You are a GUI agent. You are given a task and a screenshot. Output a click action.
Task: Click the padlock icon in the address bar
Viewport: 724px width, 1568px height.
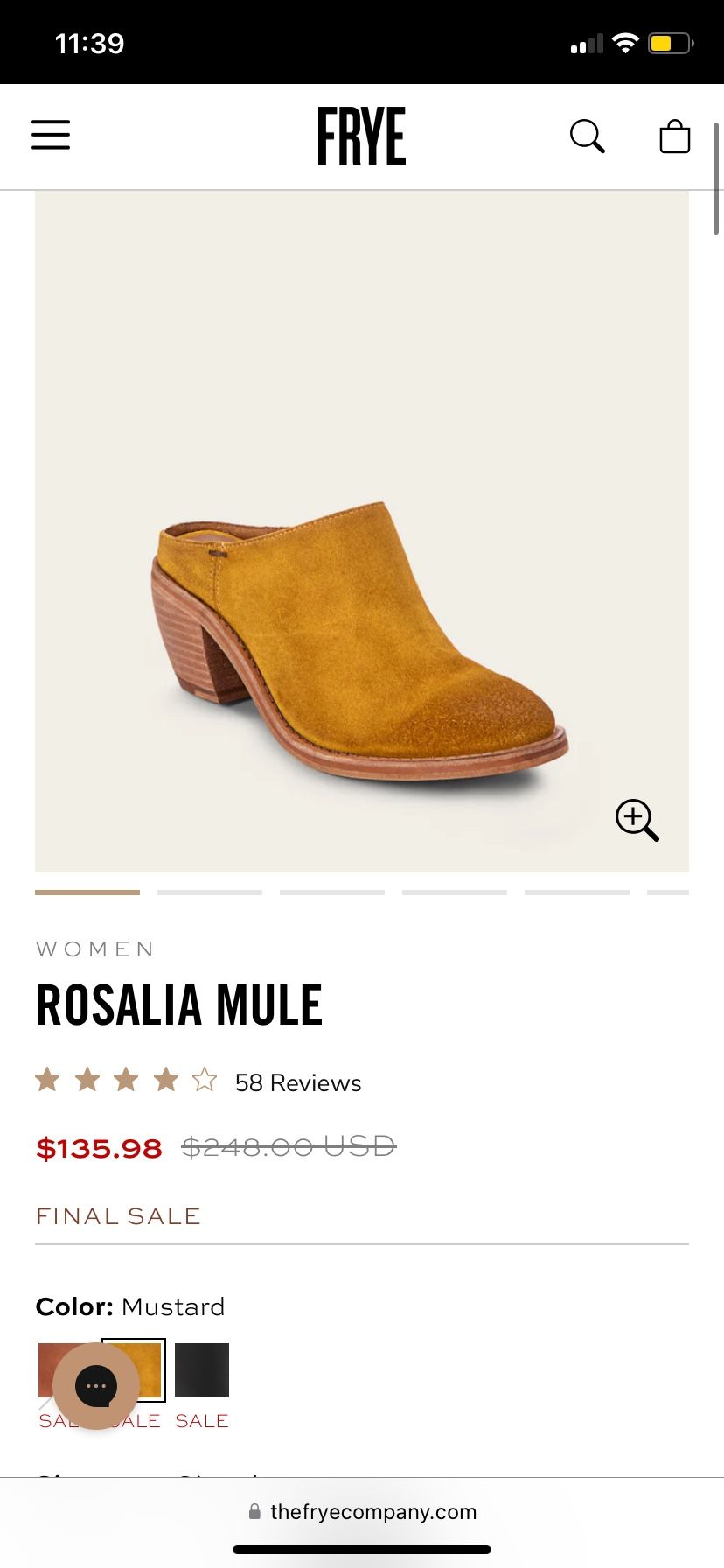click(255, 1511)
